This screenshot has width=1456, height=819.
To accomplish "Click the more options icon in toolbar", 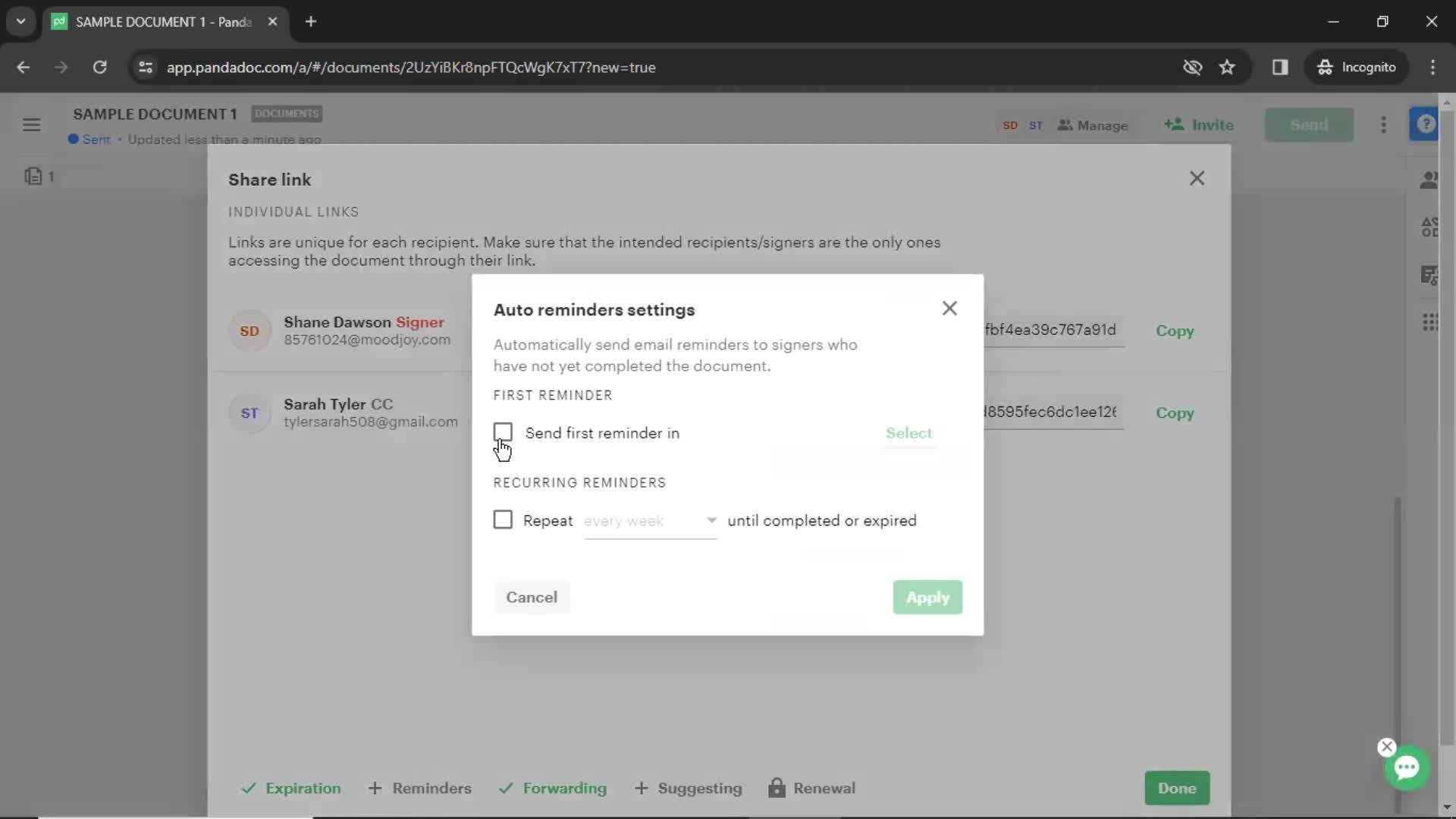I will (x=1384, y=124).
